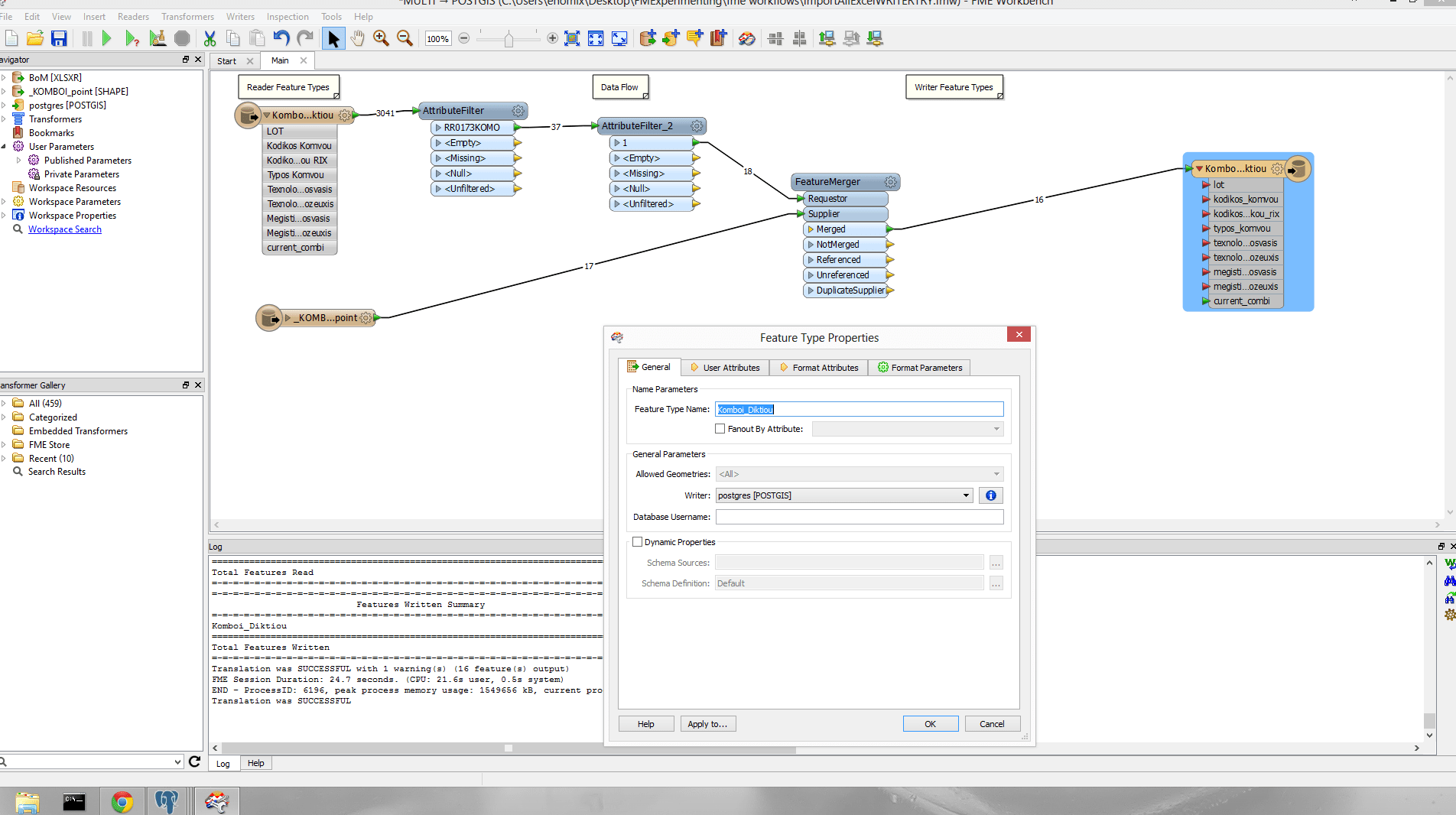Run the workspace with the green Run arrow
This screenshot has height=815, width=1456.
(x=106, y=38)
